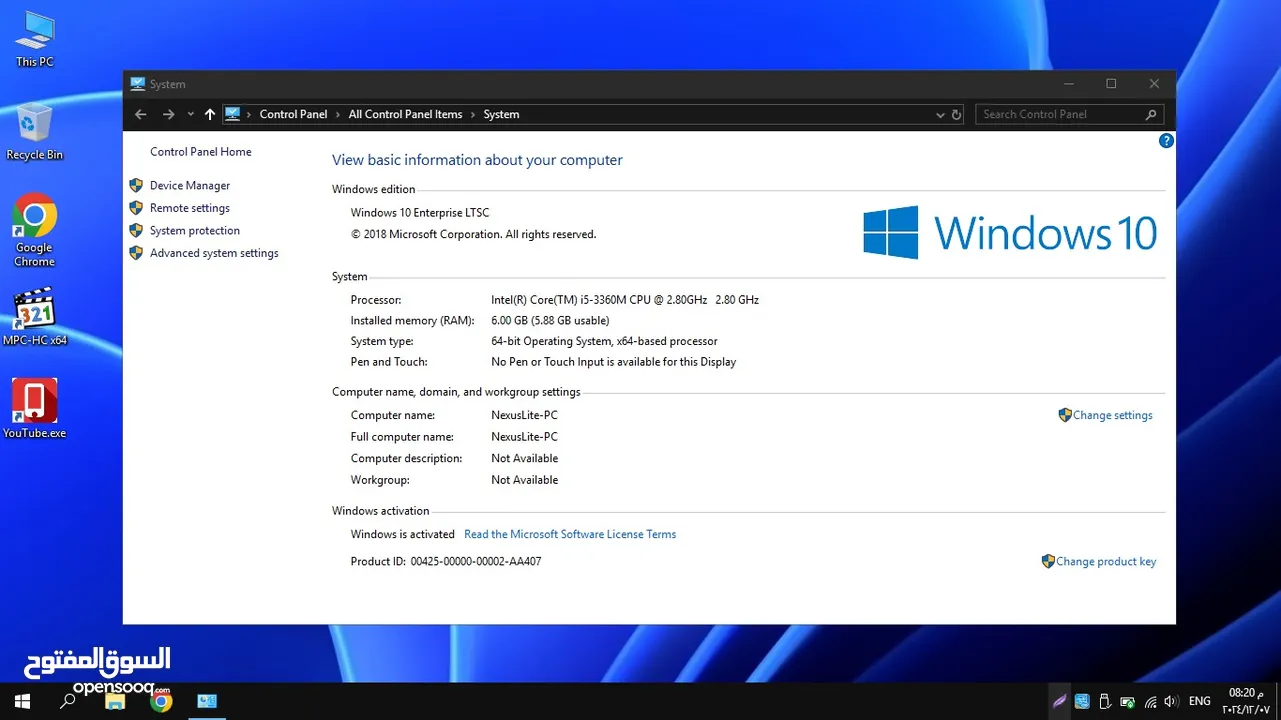Open This PC desktop icon
Viewport: 1281px width, 720px height.
point(34,38)
